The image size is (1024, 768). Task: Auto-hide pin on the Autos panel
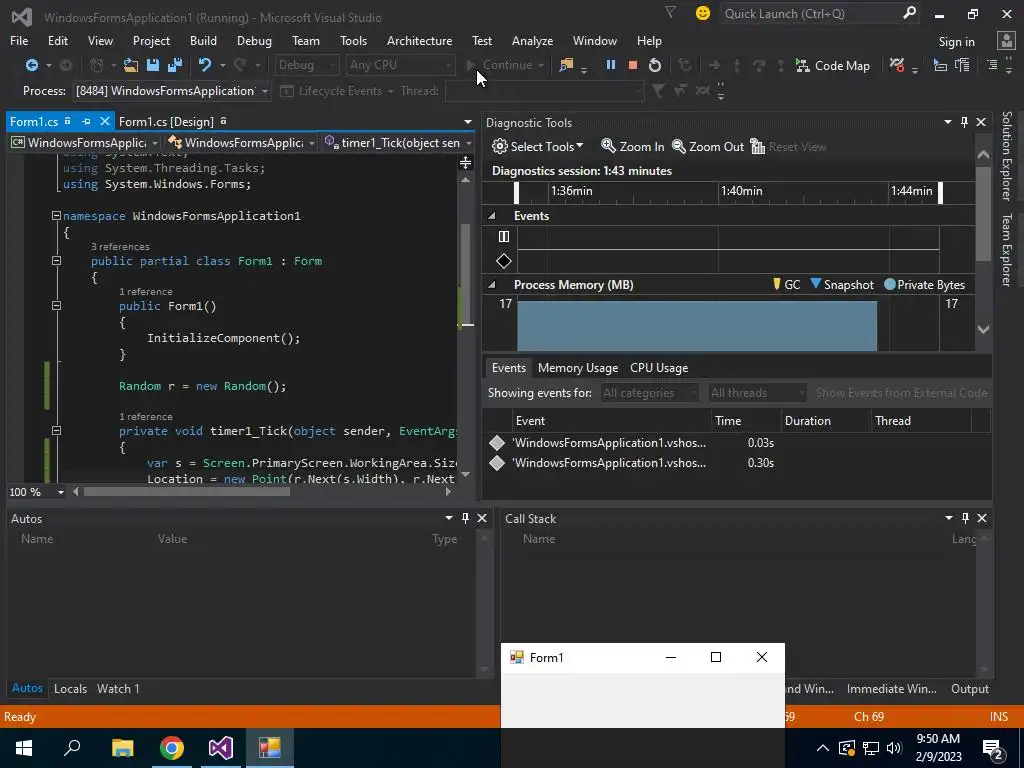[x=465, y=518]
